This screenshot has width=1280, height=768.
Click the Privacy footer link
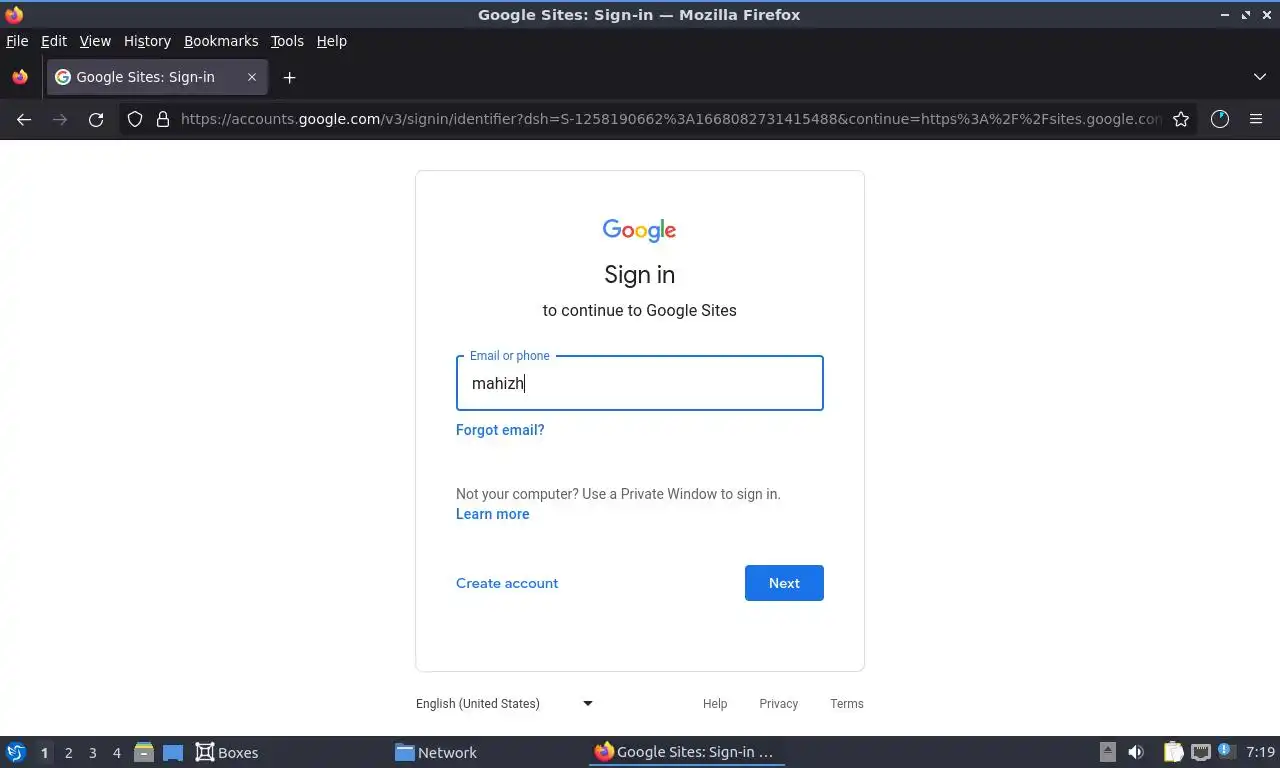click(x=778, y=704)
